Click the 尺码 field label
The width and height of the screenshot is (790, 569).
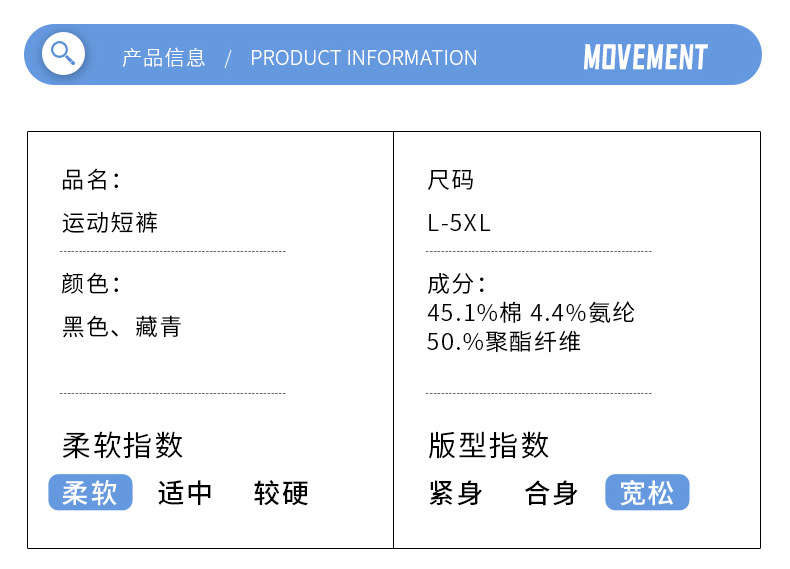pos(450,180)
